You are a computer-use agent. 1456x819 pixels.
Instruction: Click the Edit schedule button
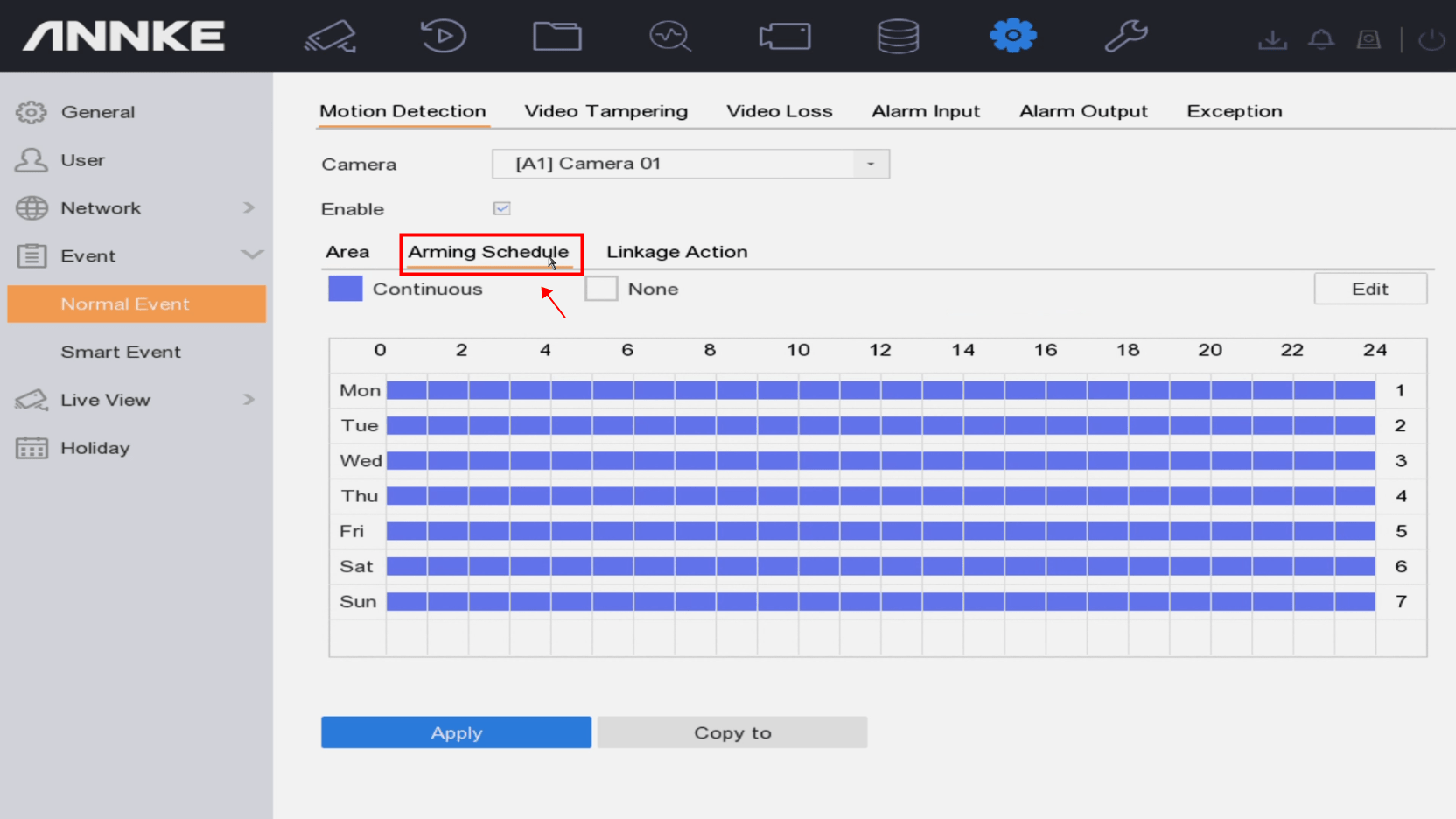(1370, 289)
